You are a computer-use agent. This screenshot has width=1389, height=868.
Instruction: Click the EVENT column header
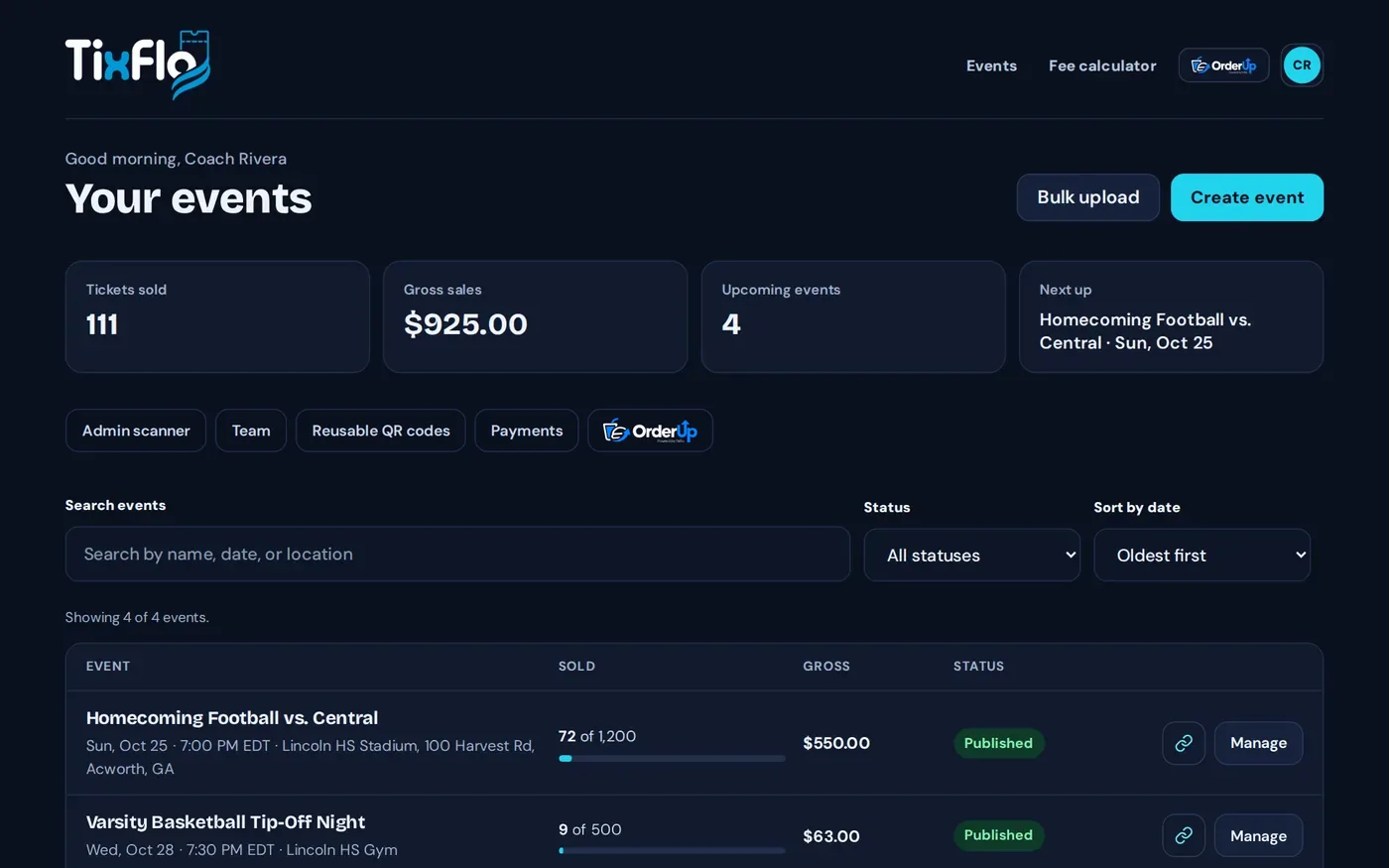(108, 667)
